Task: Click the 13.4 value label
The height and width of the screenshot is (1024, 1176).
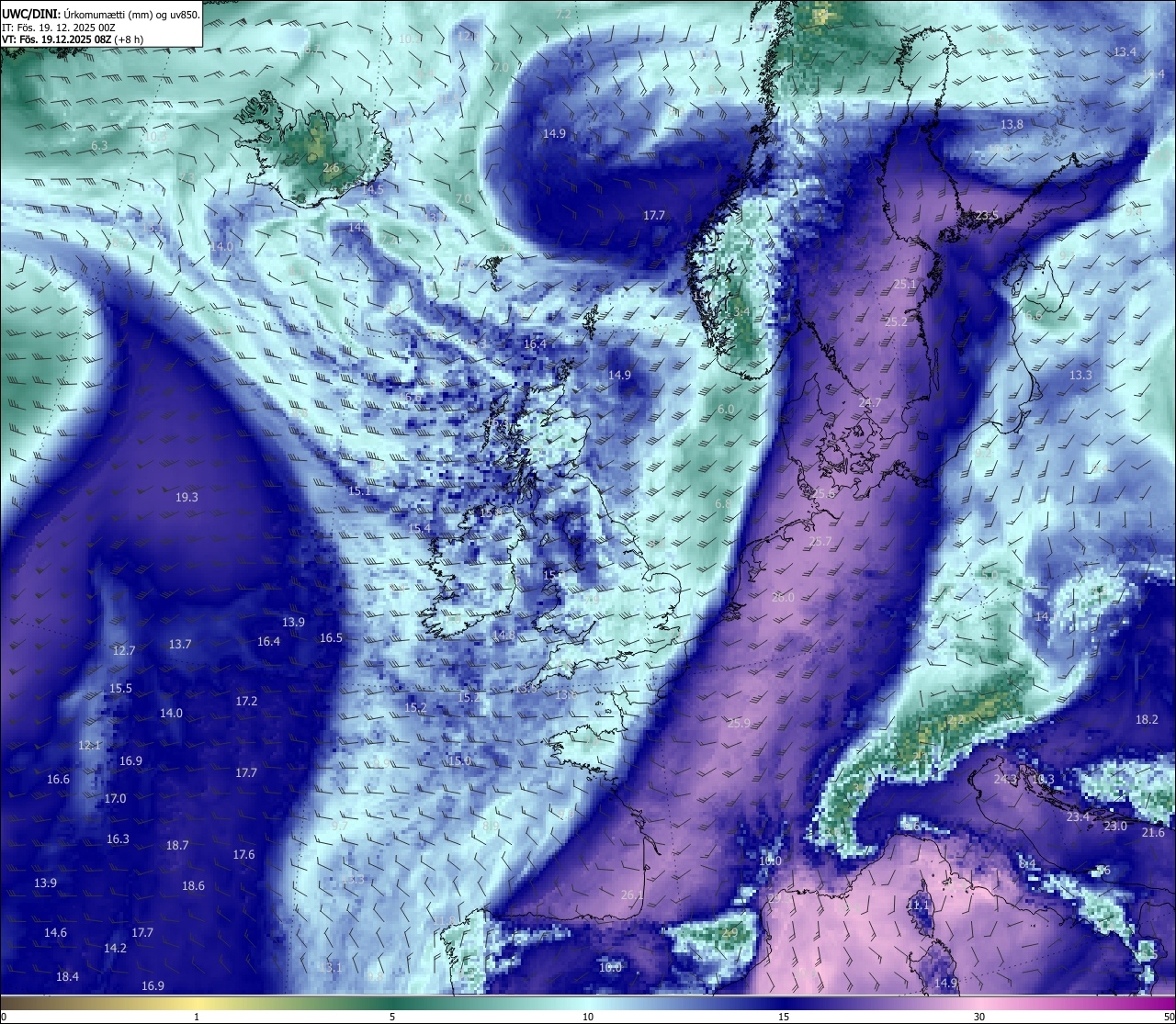Action: pyautogui.click(x=1125, y=51)
